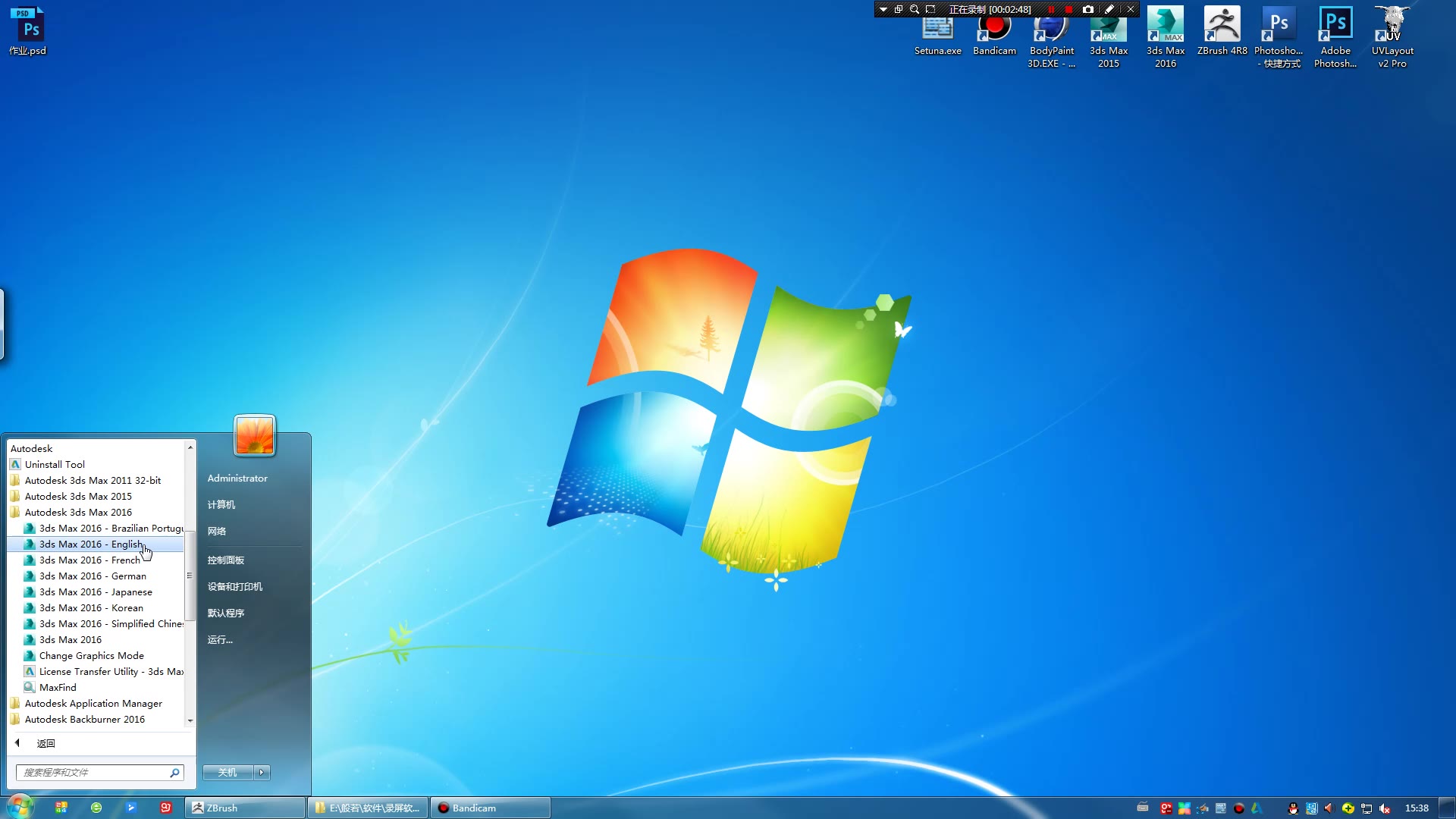Close the Bandicam recording bar
This screenshot has height=819, width=1456.
tap(1131, 10)
